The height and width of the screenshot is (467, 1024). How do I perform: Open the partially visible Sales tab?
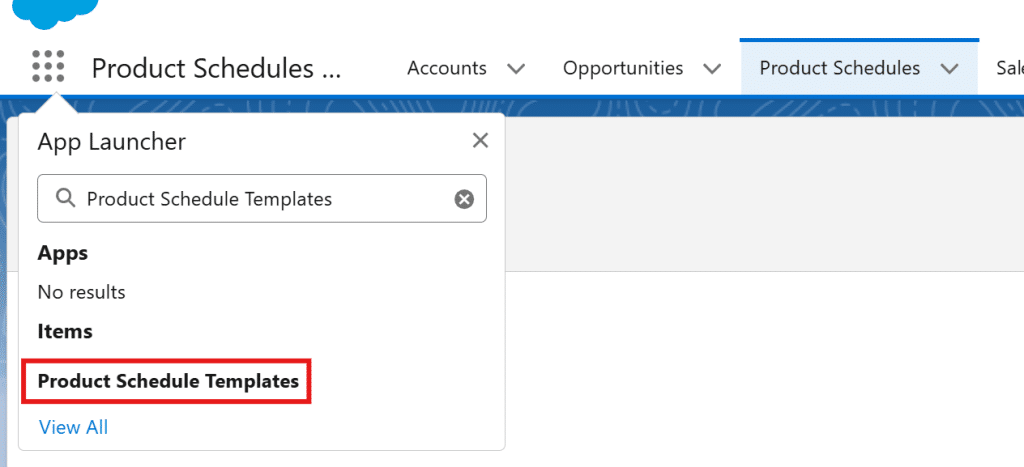click(x=1008, y=69)
